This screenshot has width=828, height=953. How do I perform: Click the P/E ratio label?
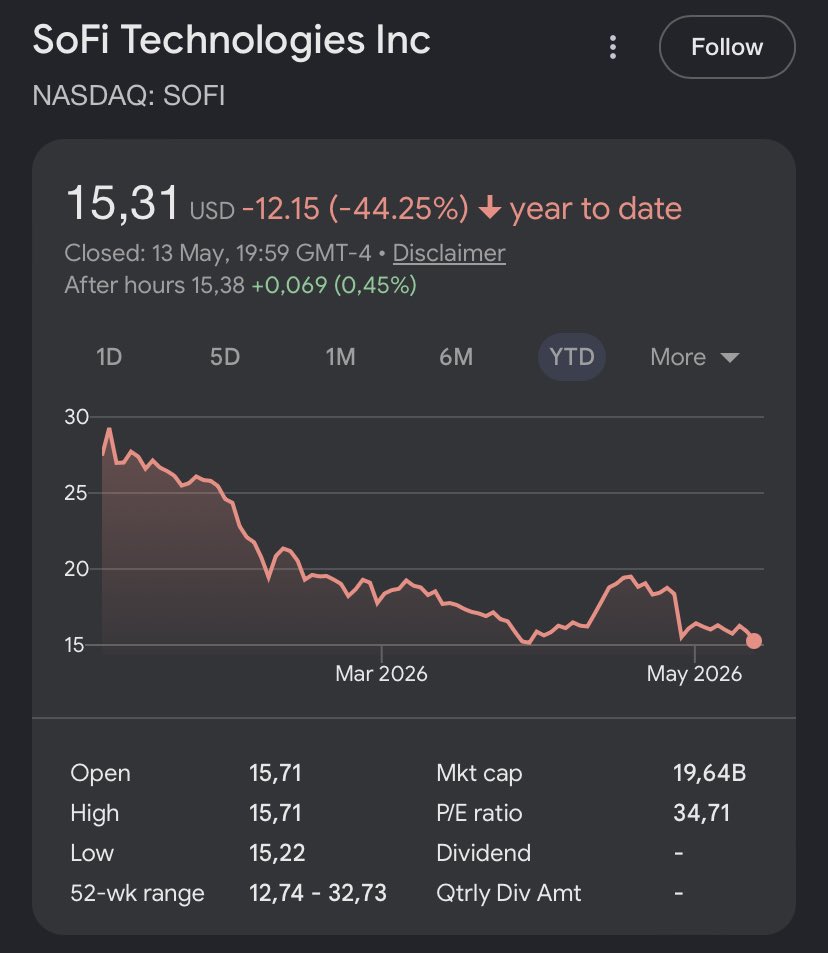pos(479,813)
